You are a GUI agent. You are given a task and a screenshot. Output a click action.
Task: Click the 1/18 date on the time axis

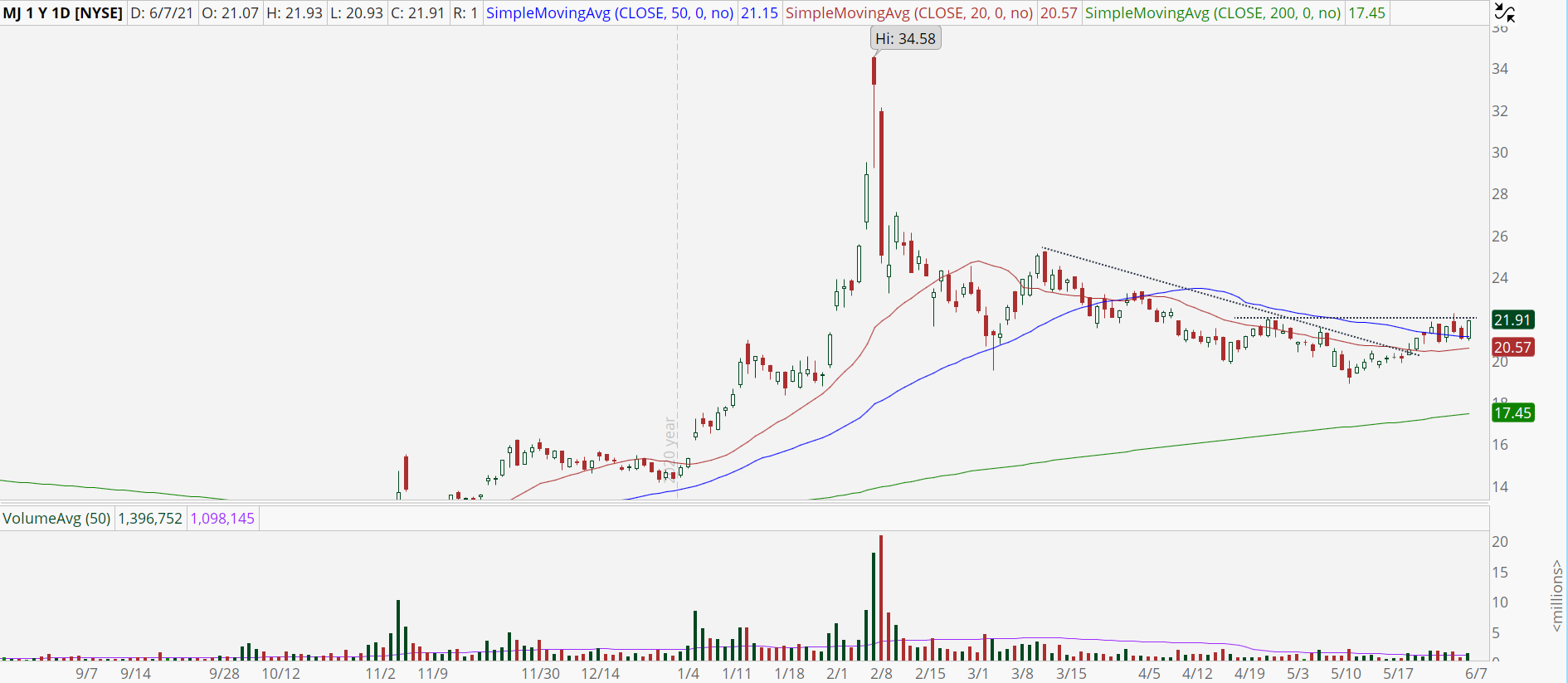pos(789,673)
